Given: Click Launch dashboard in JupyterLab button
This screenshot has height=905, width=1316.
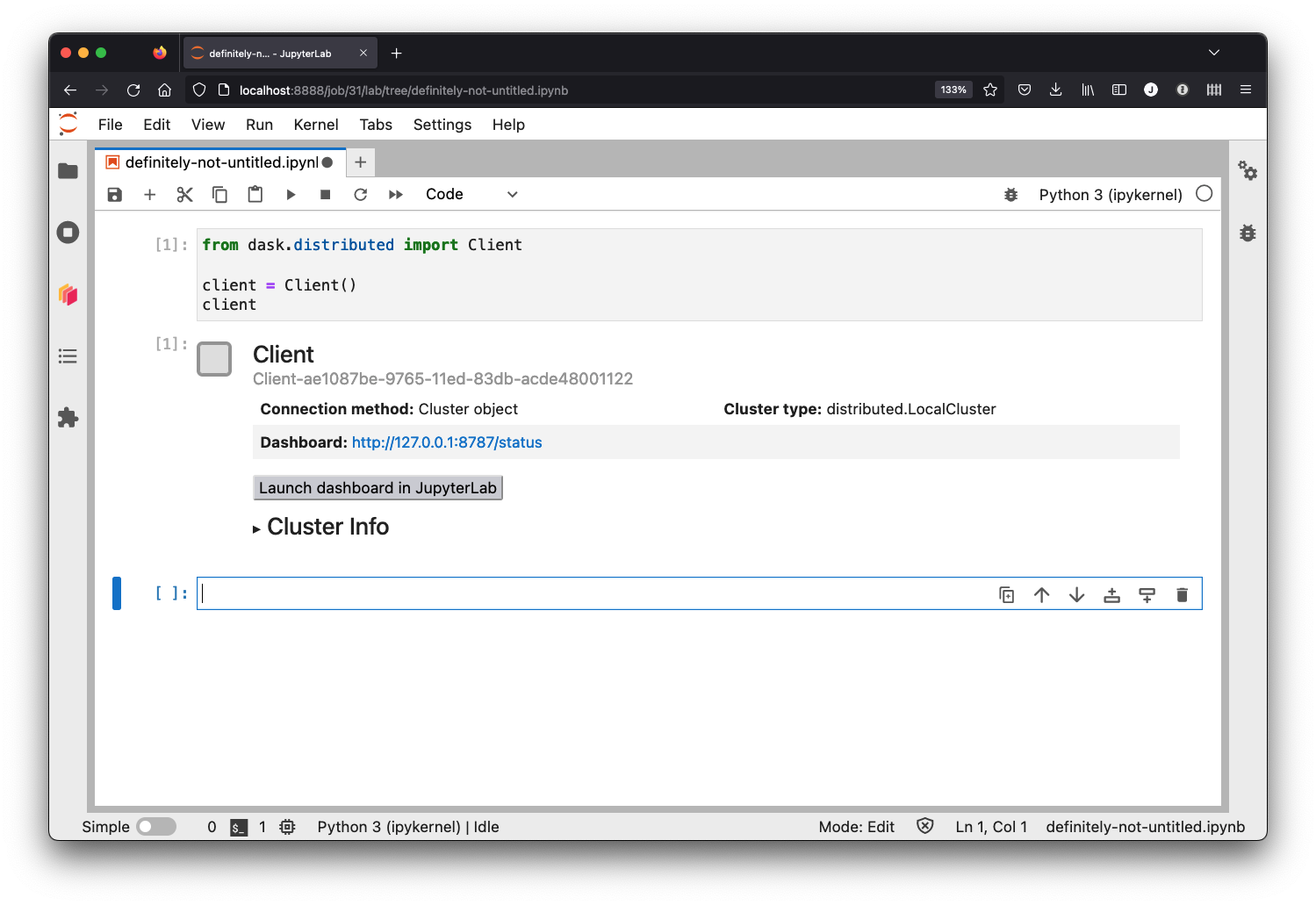Looking at the screenshot, I should pos(378,488).
